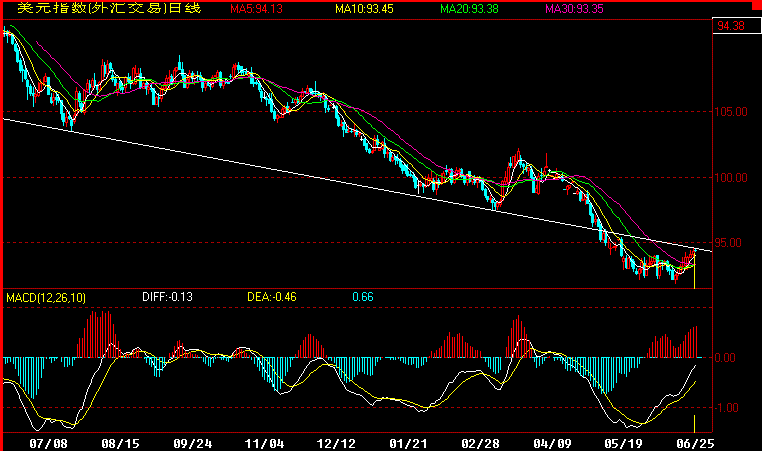Click the 08/15 date label
The image size is (762, 451).
120,444
